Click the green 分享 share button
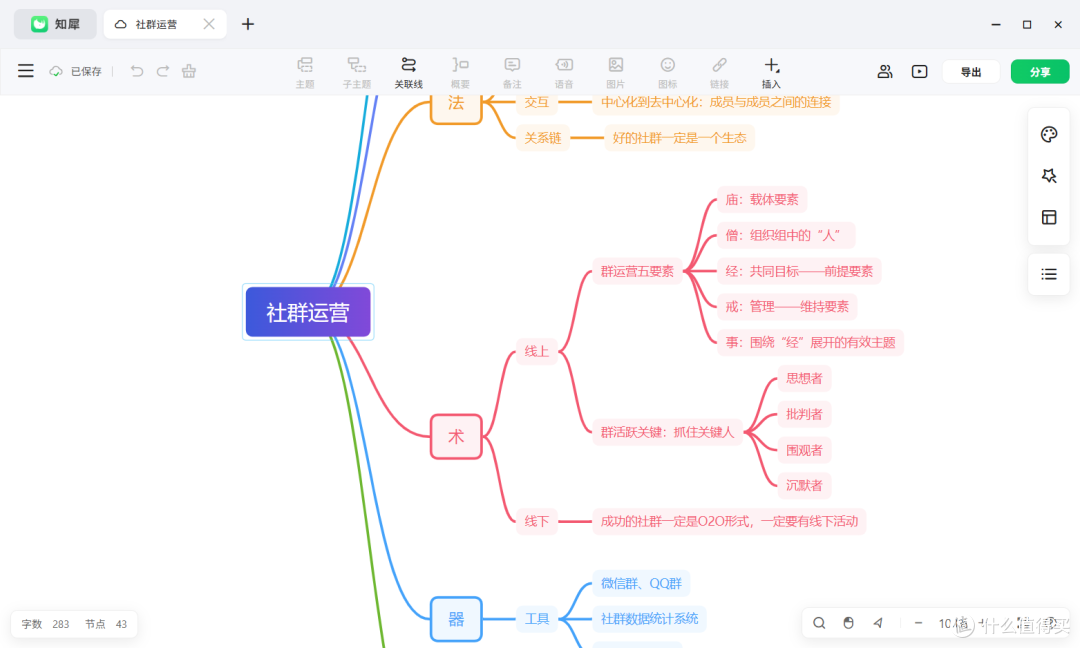Image resolution: width=1080 pixels, height=648 pixels. point(1040,72)
